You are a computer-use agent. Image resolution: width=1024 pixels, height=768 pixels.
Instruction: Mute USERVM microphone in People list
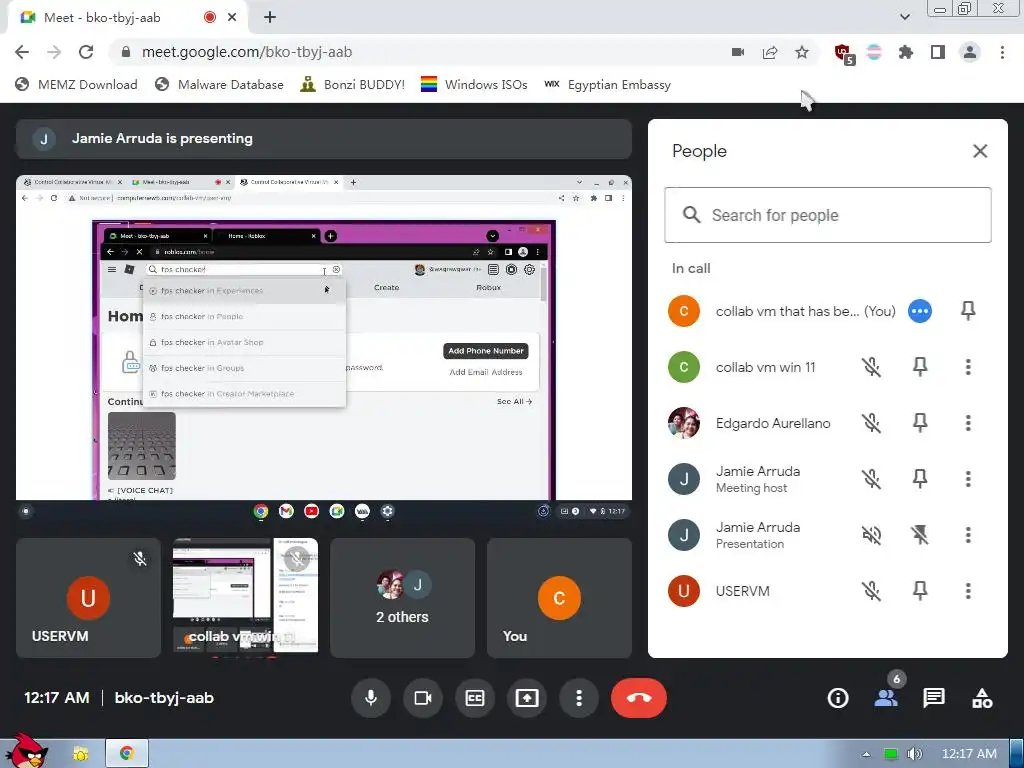[871, 591]
